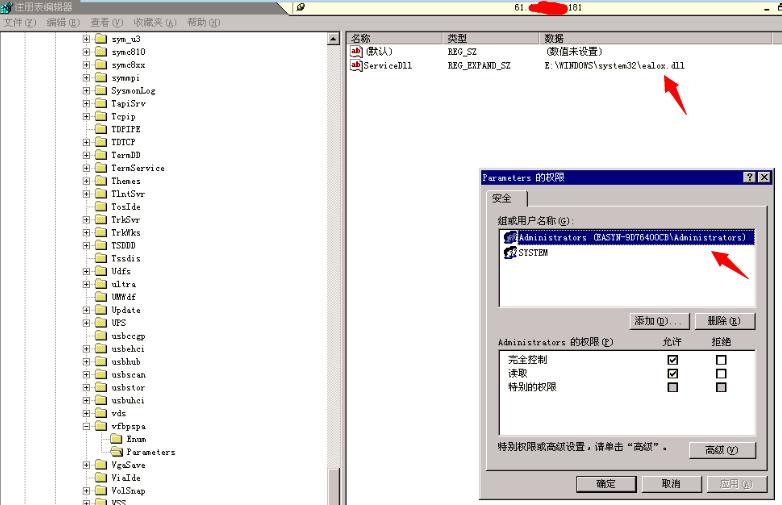Click the open Parameters folder icon
This screenshot has width=782, height=505.
pos(117,452)
